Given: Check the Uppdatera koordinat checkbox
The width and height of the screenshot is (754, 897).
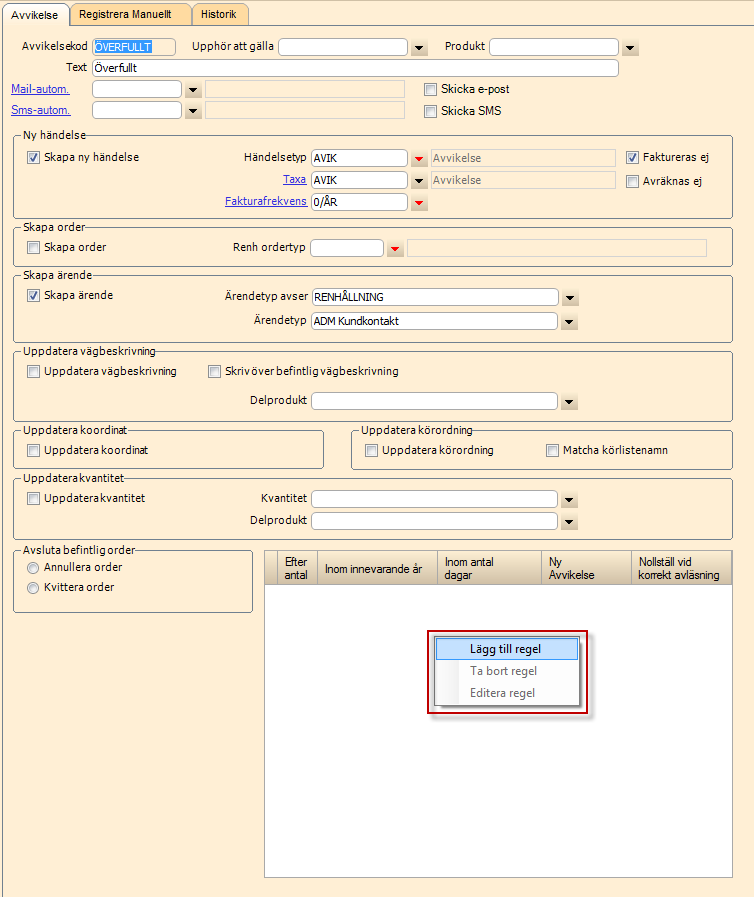Looking at the screenshot, I should (33, 450).
